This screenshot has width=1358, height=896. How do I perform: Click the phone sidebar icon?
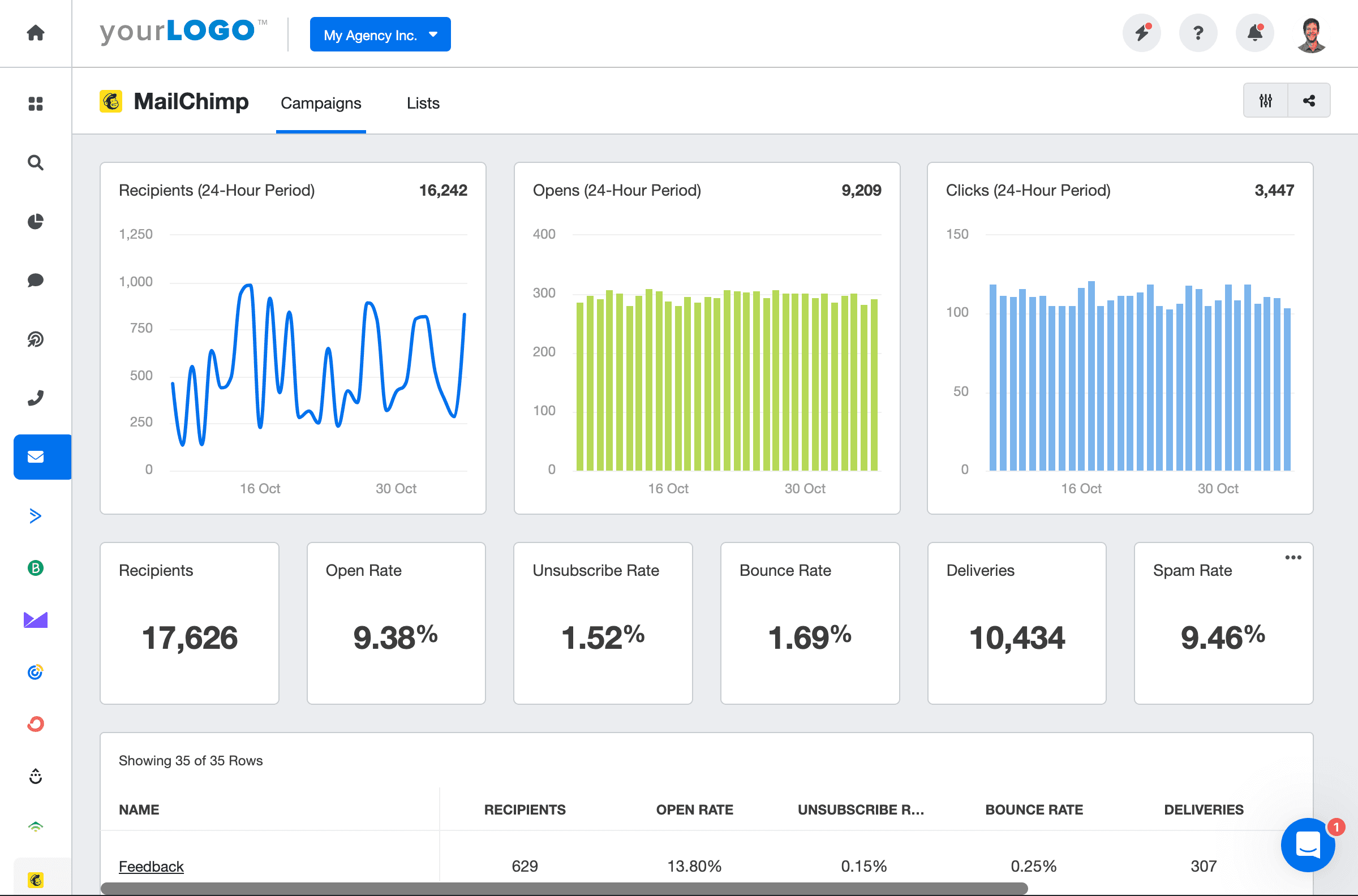click(x=36, y=397)
